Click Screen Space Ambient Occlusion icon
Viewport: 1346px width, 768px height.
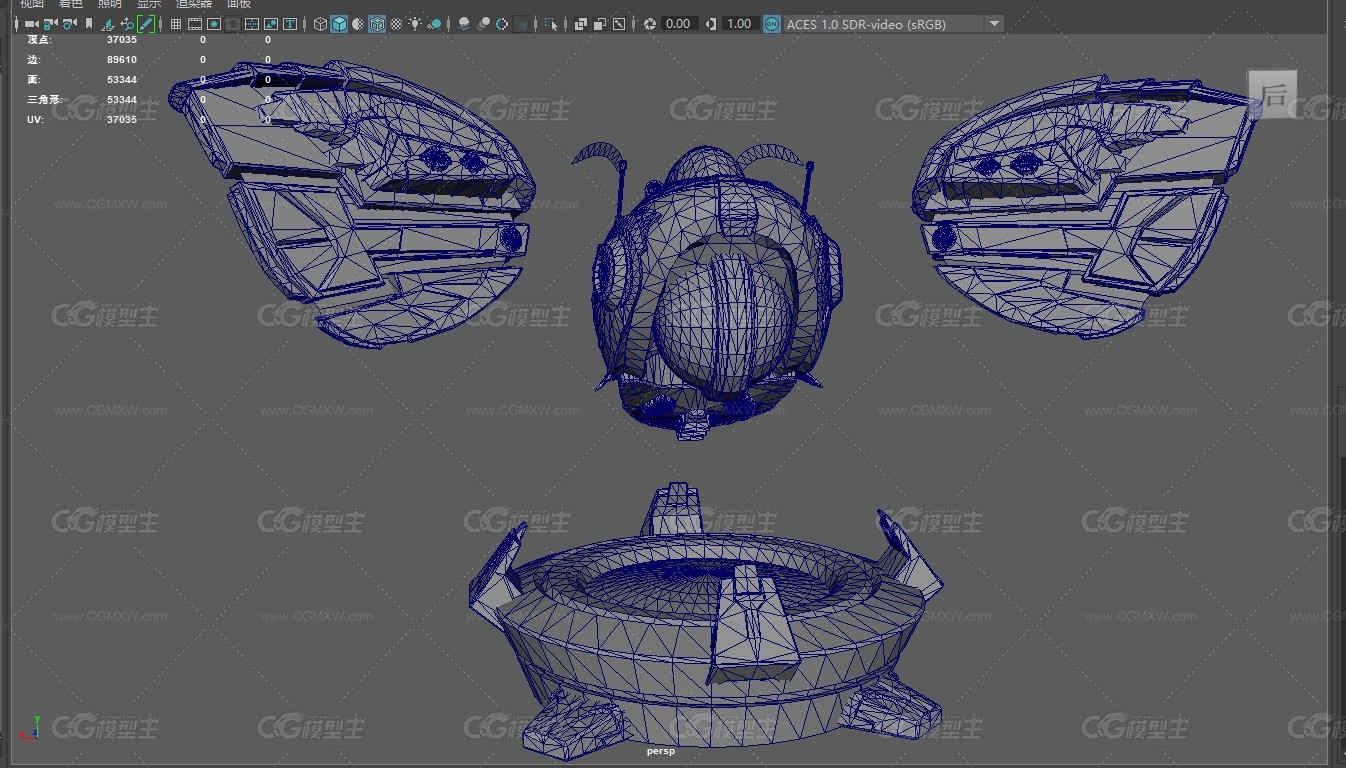click(x=464, y=24)
